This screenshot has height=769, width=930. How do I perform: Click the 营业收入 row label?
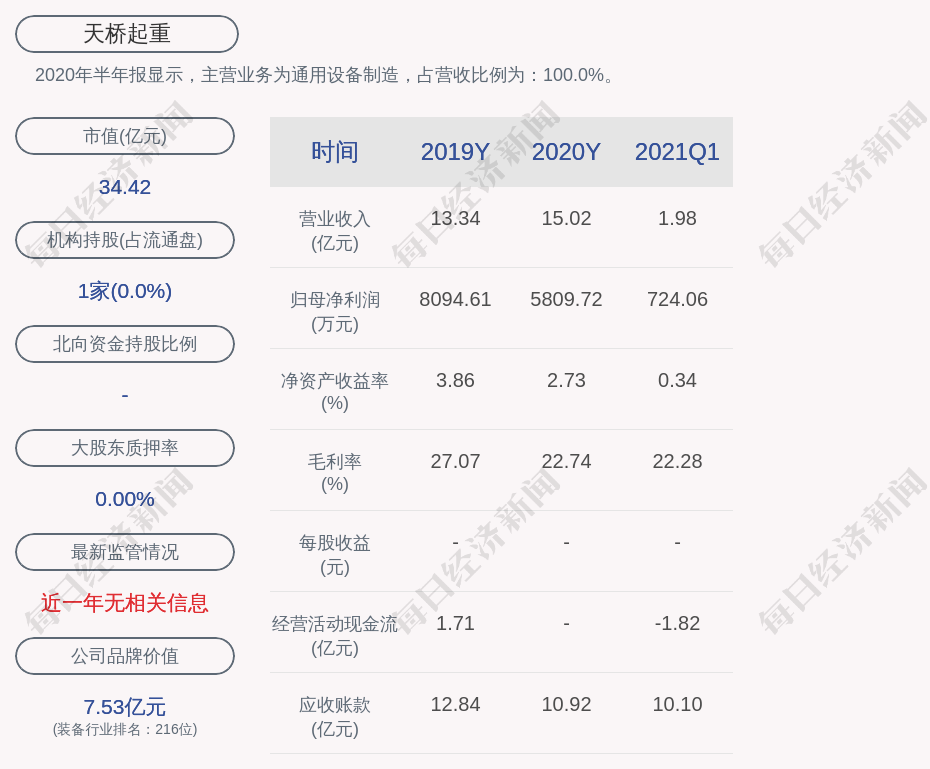point(335,231)
